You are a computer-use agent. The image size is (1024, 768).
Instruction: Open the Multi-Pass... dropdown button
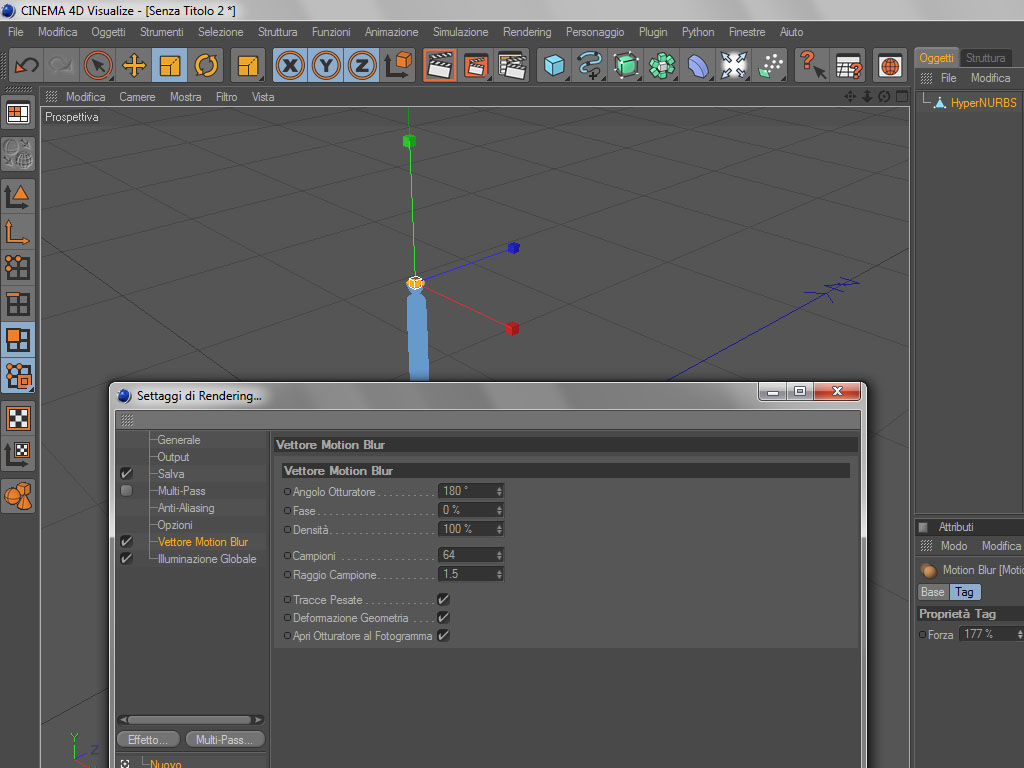click(225, 739)
